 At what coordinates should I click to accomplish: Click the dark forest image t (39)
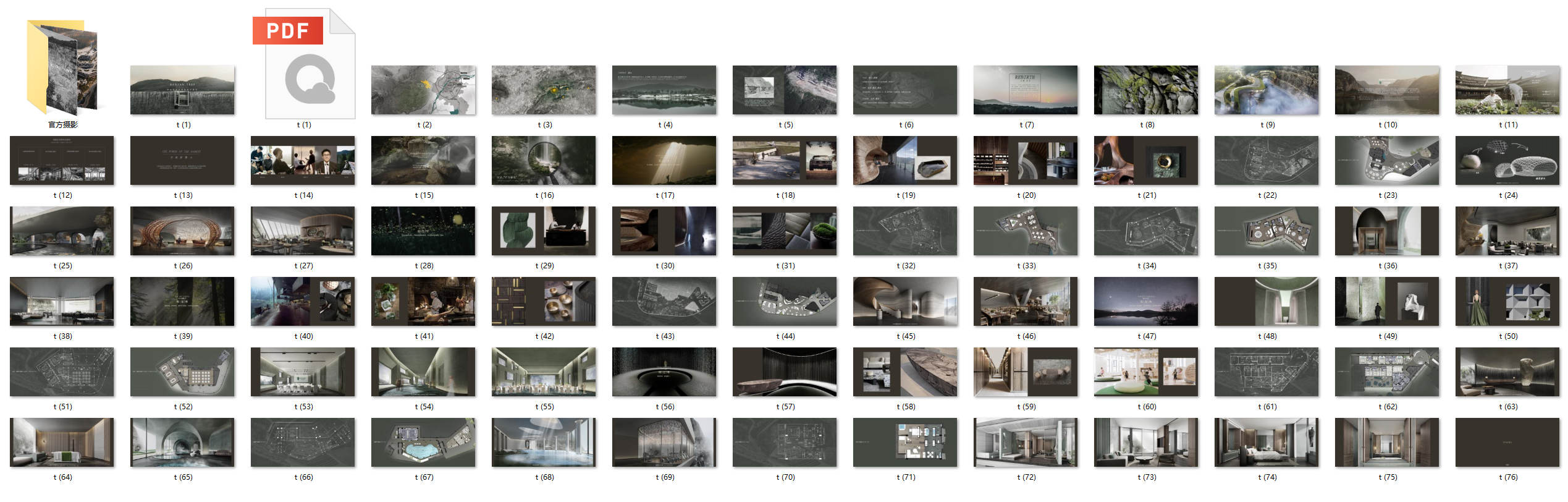pyautogui.click(x=182, y=302)
